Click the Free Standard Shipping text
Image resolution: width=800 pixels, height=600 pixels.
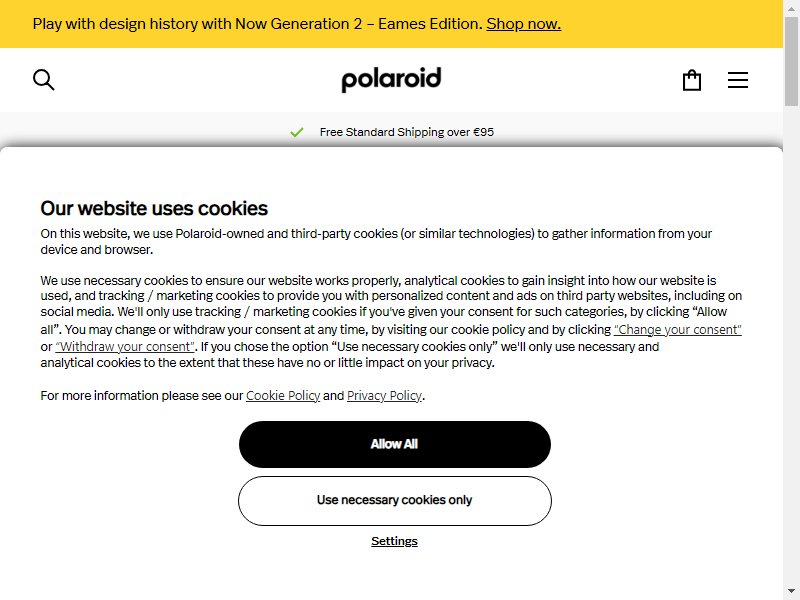pyautogui.click(x=407, y=132)
